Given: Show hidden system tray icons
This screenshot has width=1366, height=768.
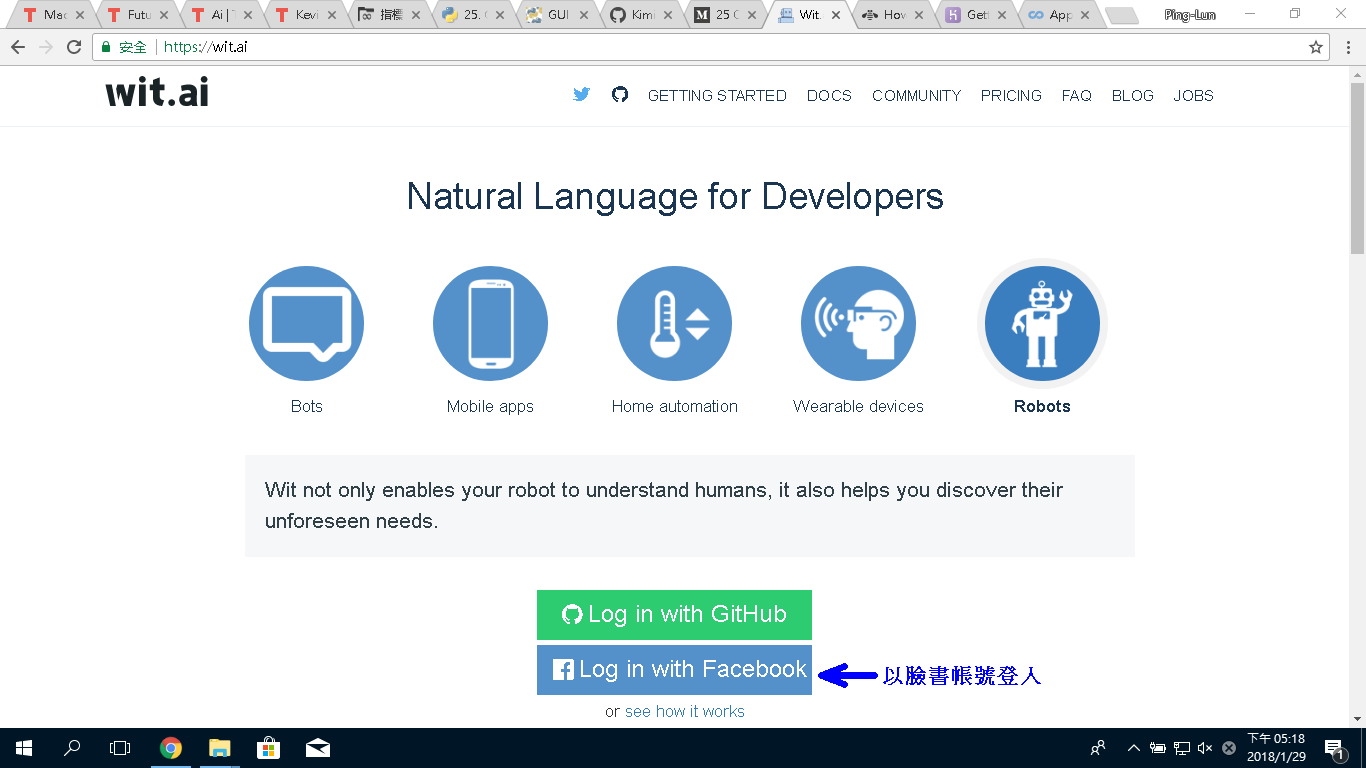Looking at the screenshot, I should point(1134,748).
